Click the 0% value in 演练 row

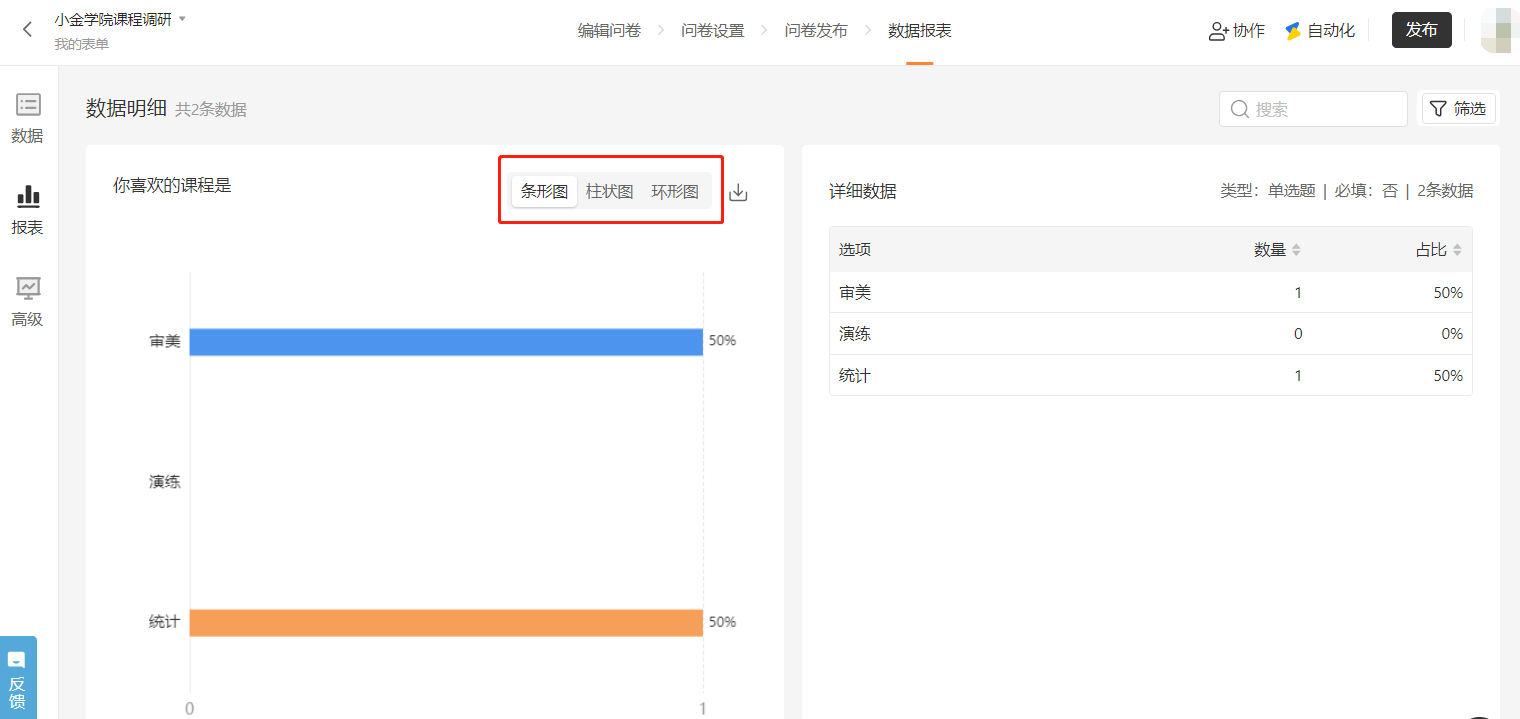(x=1452, y=334)
